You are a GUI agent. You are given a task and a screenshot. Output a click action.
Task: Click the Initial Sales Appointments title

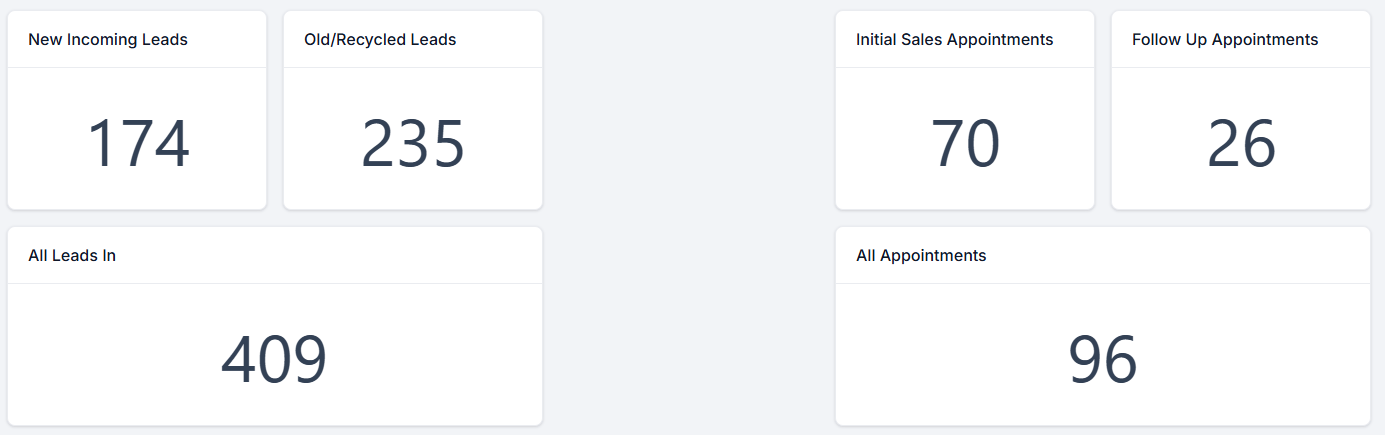954,40
